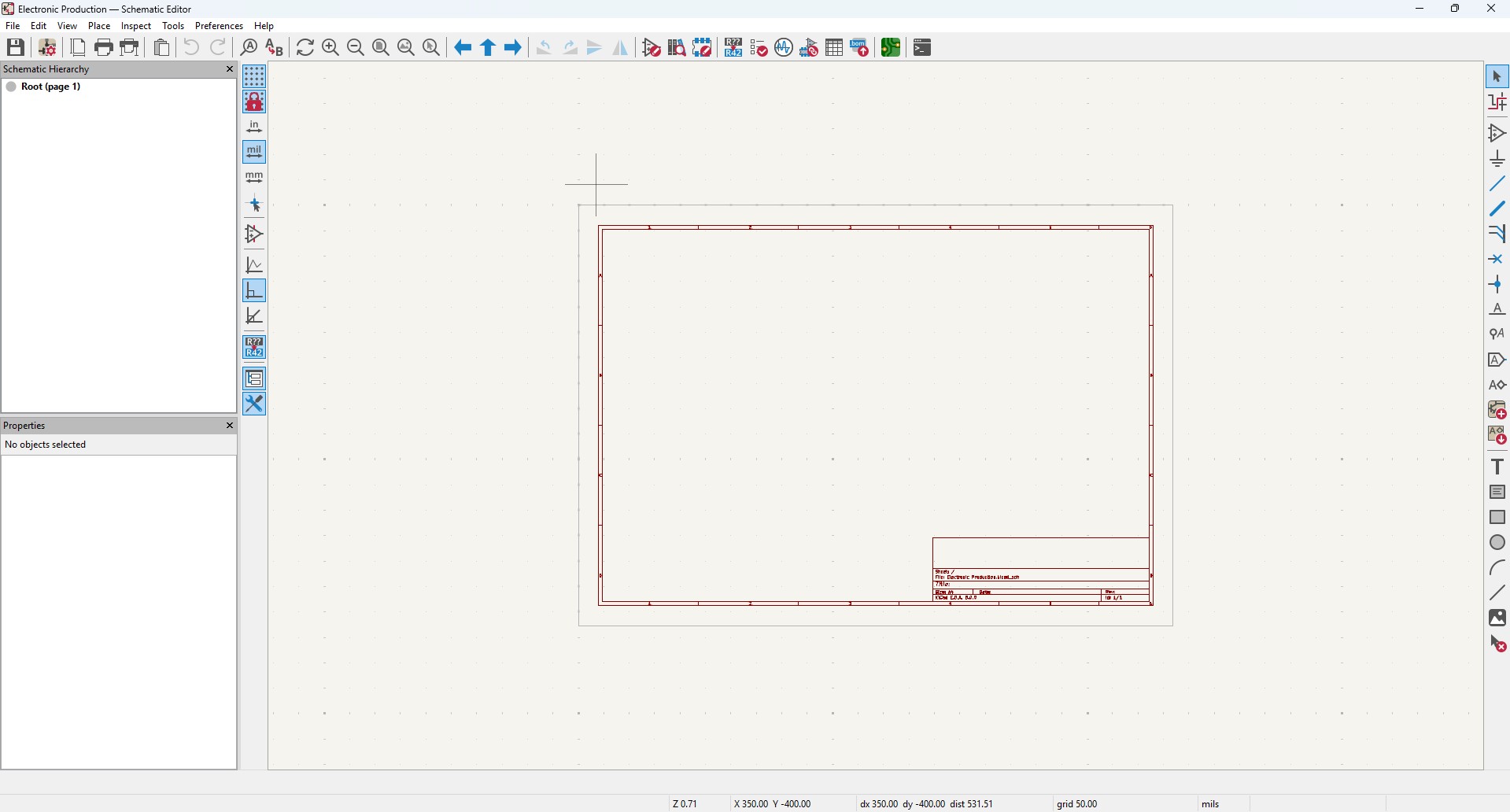Toggle full-window crosshair cursor
The width and height of the screenshot is (1510, 812).
pos(255,205)
